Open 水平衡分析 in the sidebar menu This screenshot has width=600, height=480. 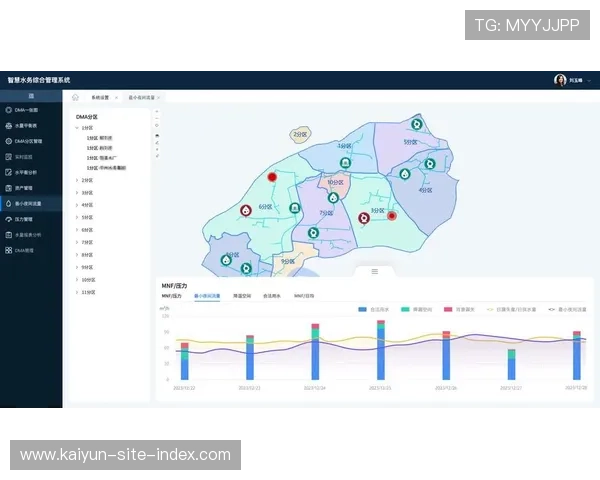pos(26,172)
